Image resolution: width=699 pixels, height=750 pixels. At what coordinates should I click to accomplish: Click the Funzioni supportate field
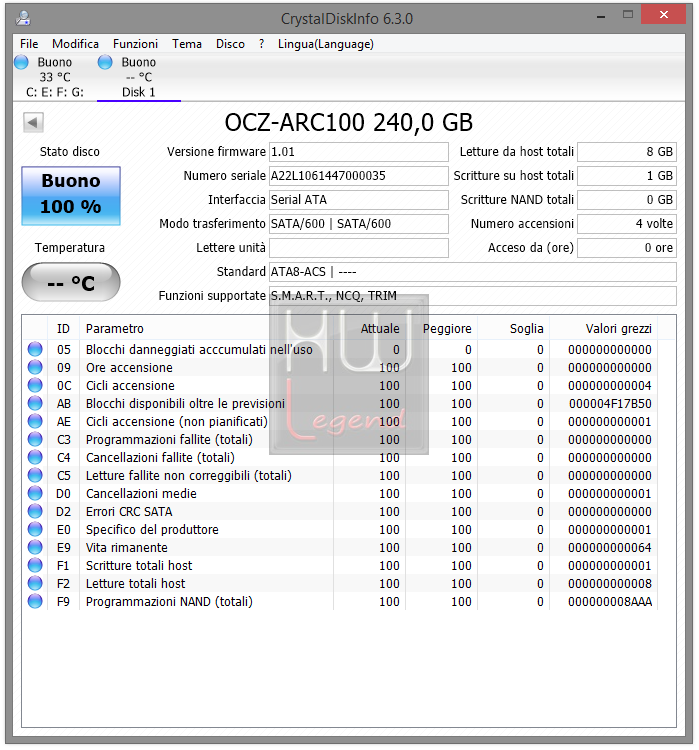click(x=473, y=296)
